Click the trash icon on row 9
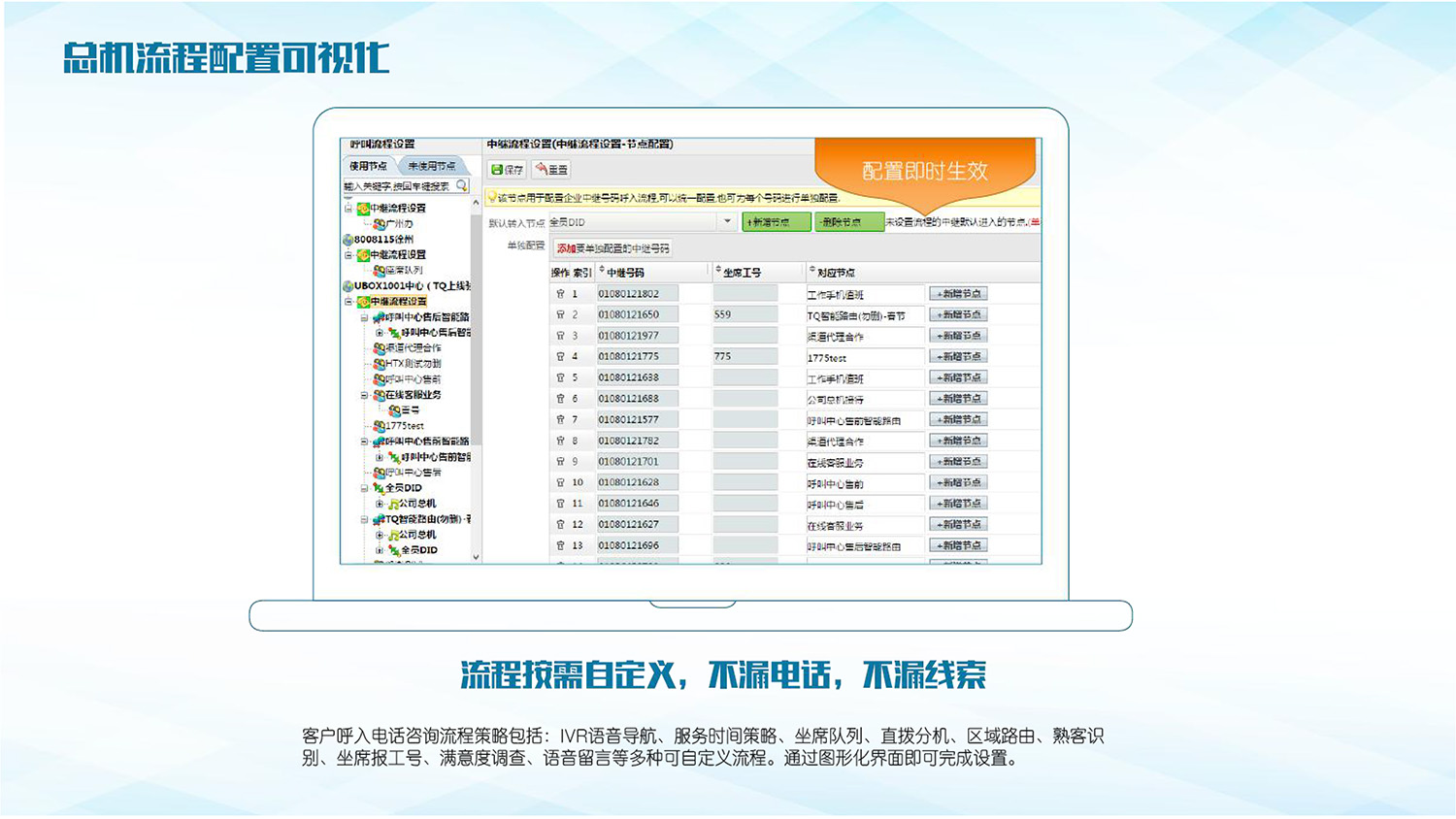The height and width of the screenshot is (819, 1456). [560, 462]
